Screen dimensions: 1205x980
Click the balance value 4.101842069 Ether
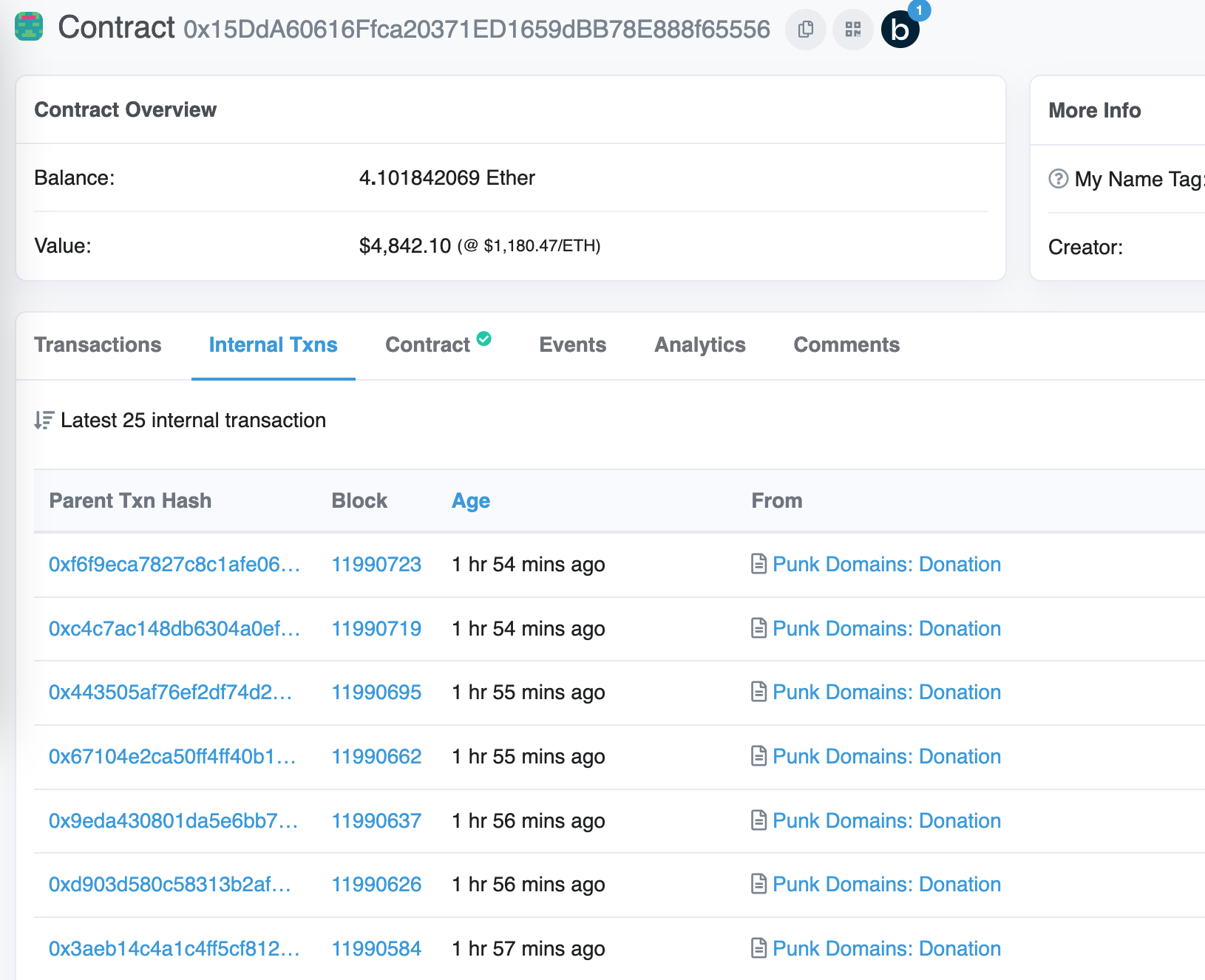pyautogui.click(x=447, y=178)
